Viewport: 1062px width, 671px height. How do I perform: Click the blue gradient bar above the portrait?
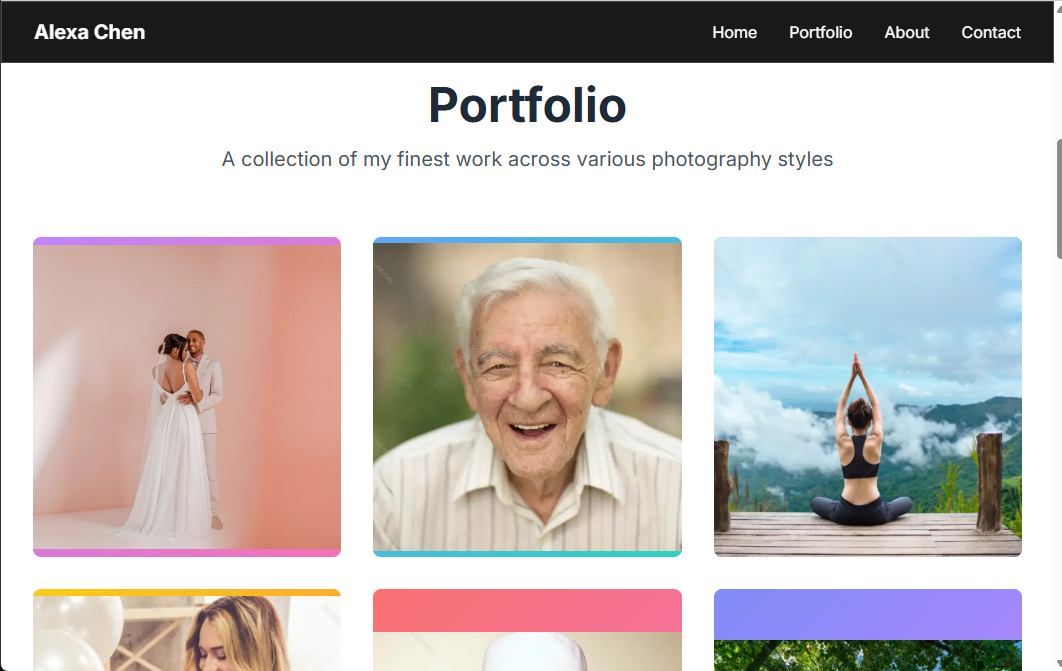tap(527, 240)
